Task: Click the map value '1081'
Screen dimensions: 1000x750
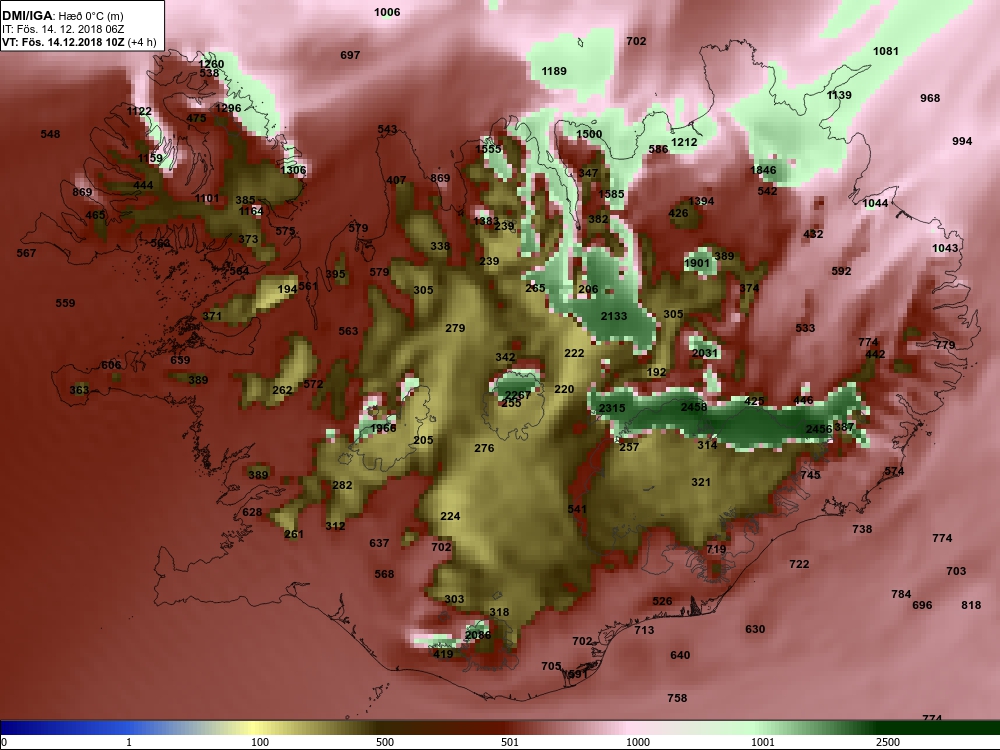Action: click(885, 51)
